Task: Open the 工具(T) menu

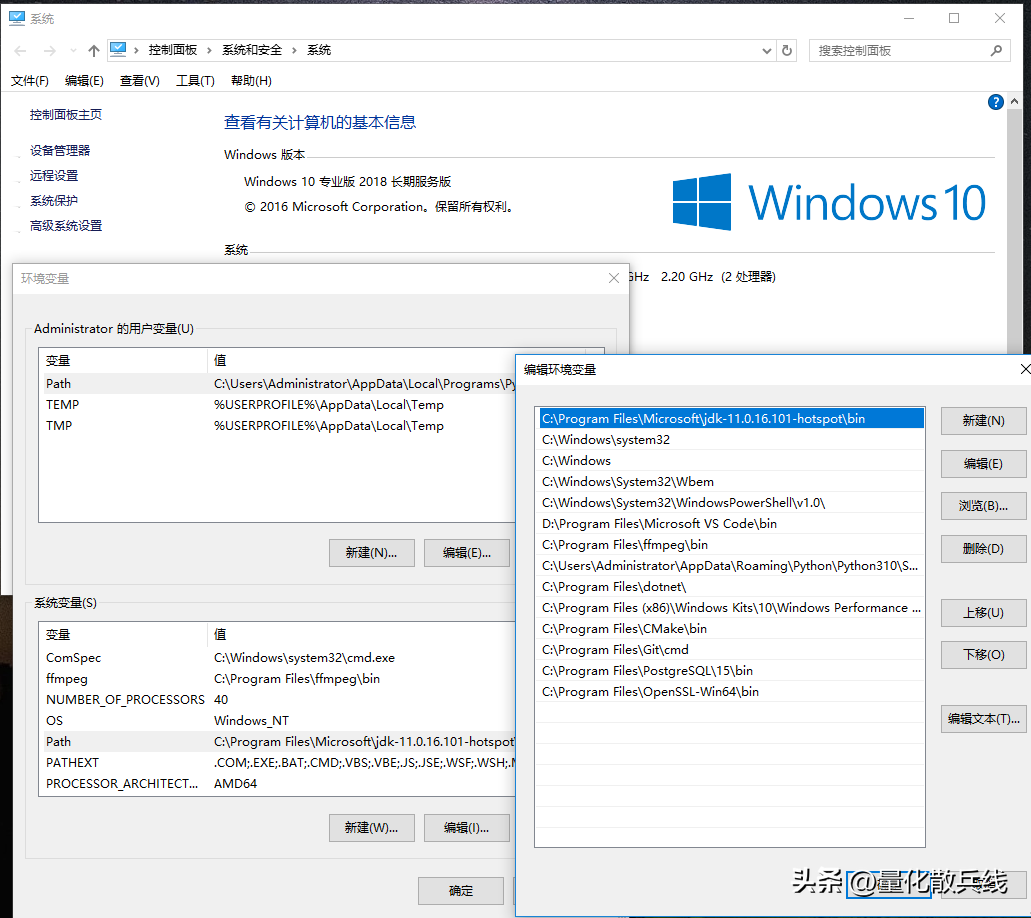Action: coord(195,81)
